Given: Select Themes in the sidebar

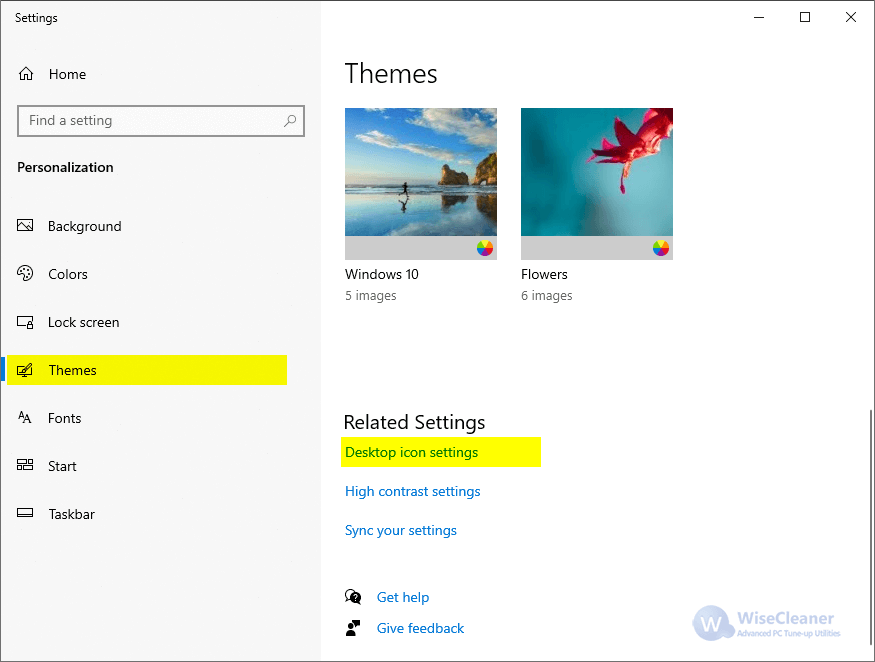Looking at the screenshot, I should (x=147, y=370).
